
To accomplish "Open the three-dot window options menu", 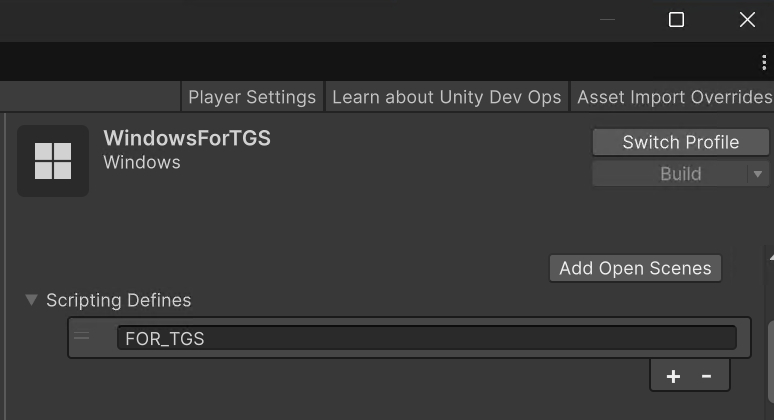I will 764,62.
